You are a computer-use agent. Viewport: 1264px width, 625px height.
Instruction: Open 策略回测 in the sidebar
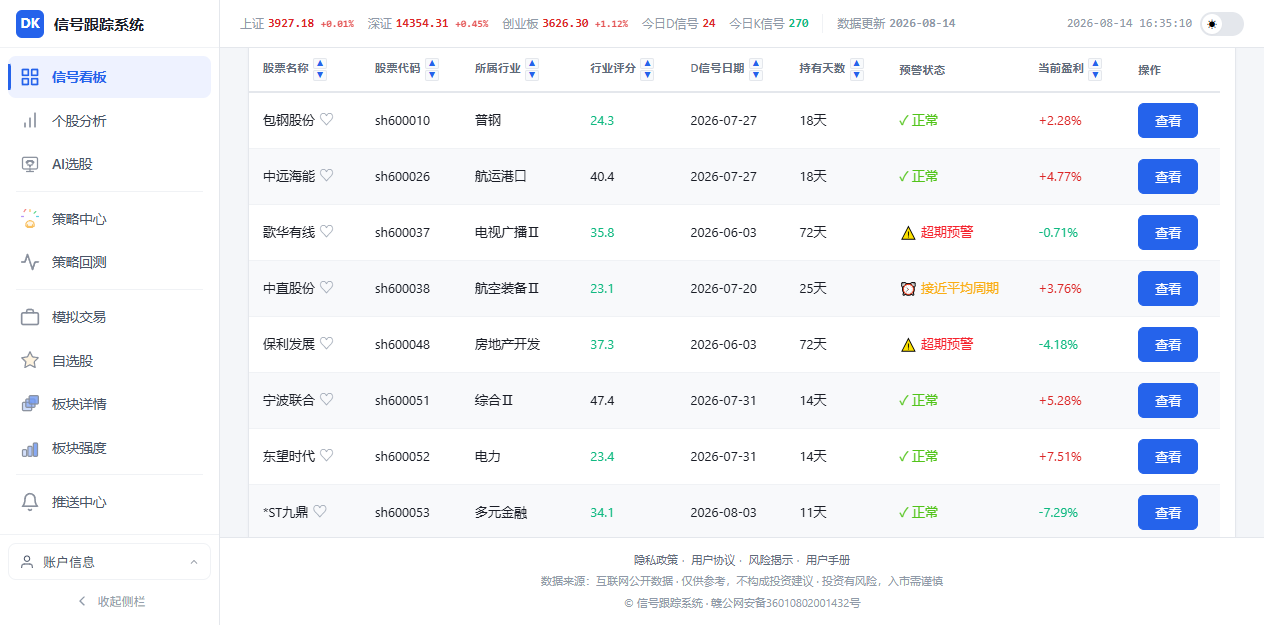[110, 262]
